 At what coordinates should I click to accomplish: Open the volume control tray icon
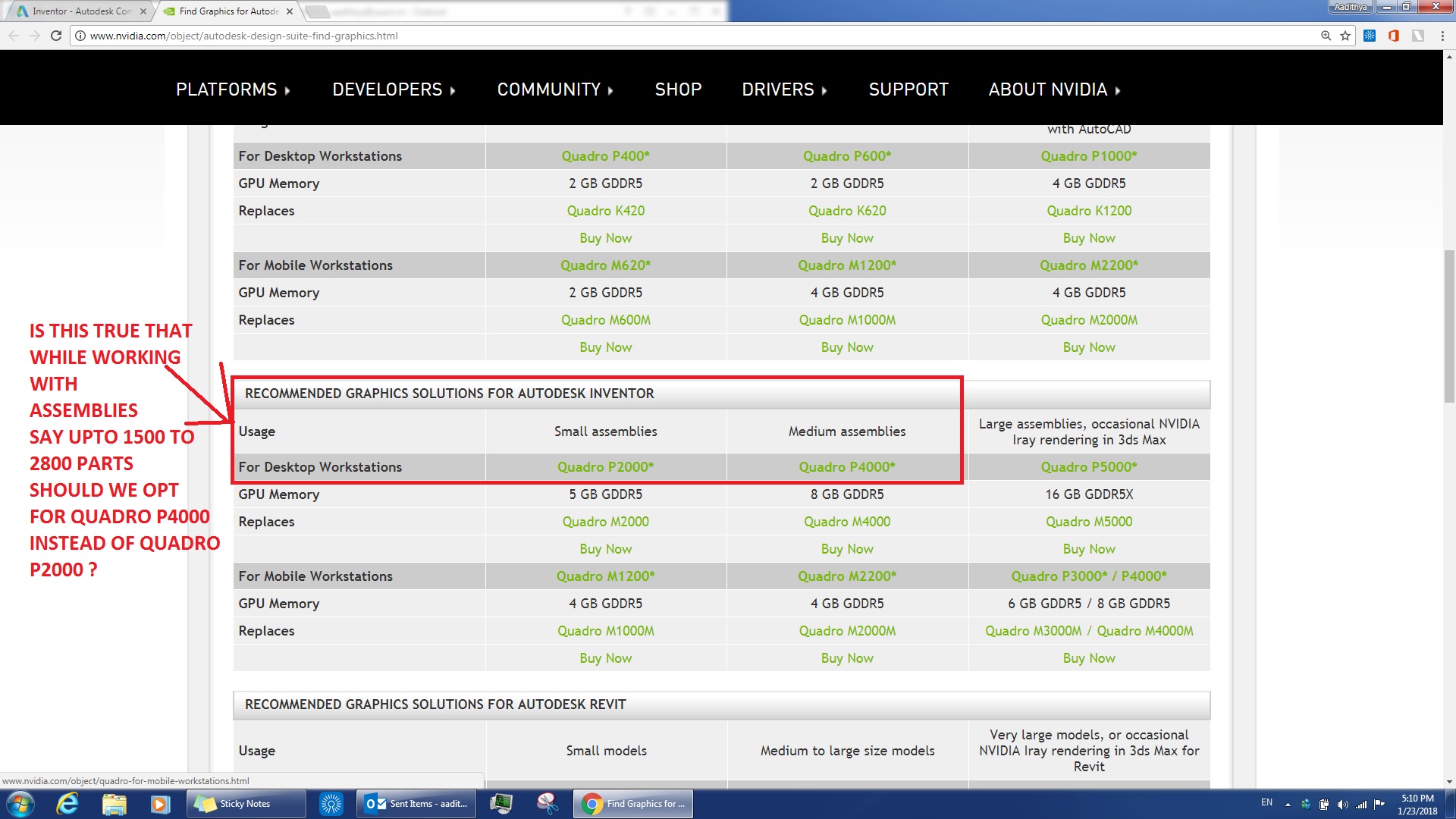[x=1343, y=804]
